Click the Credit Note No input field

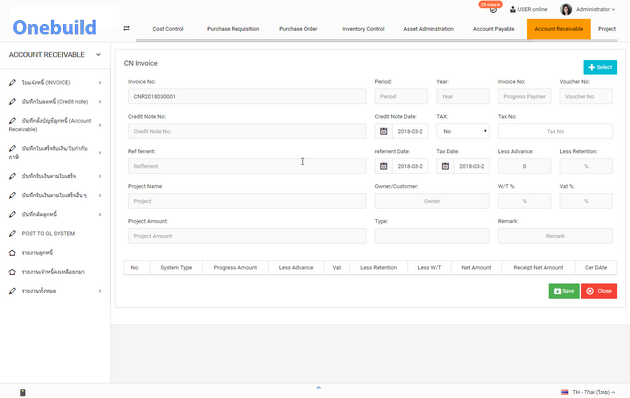click(x=247, y=131)
